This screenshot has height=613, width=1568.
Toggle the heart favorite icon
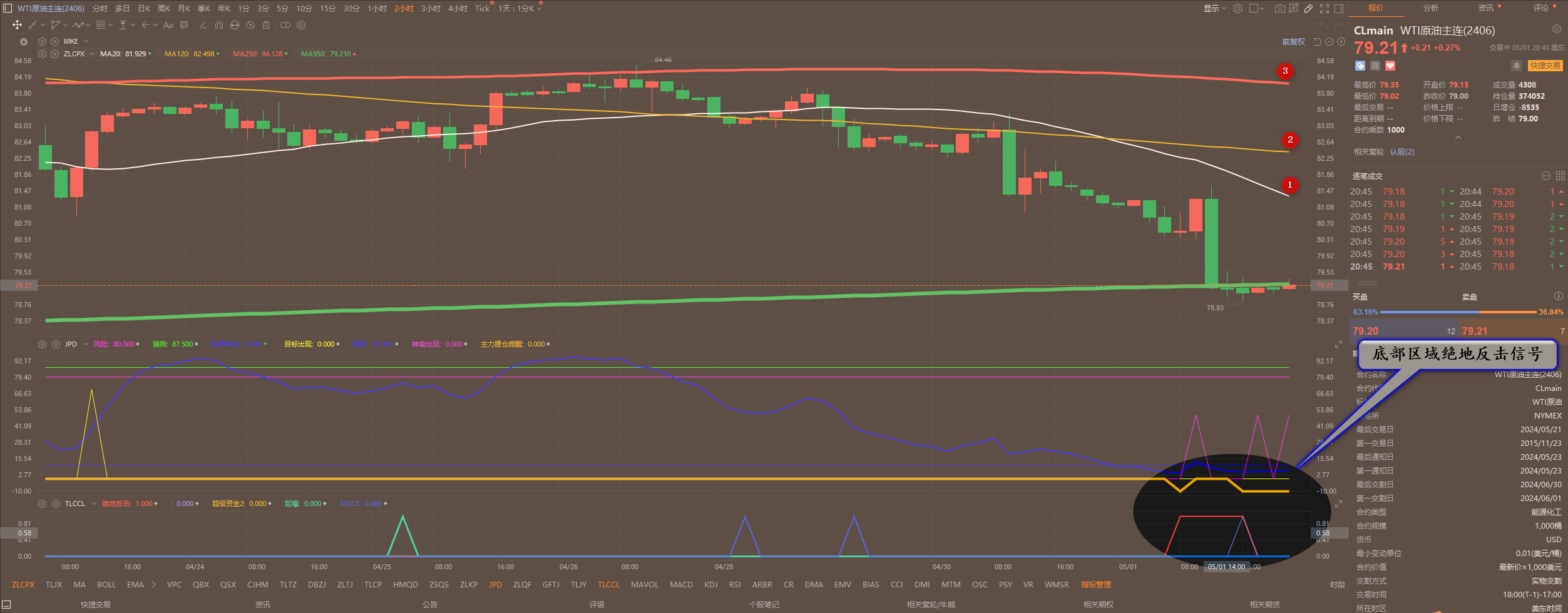(x=1390, y=66)
